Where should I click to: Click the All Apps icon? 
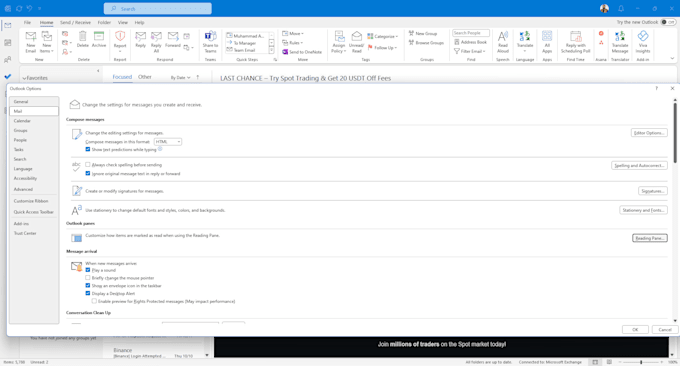tap(547, 36)
